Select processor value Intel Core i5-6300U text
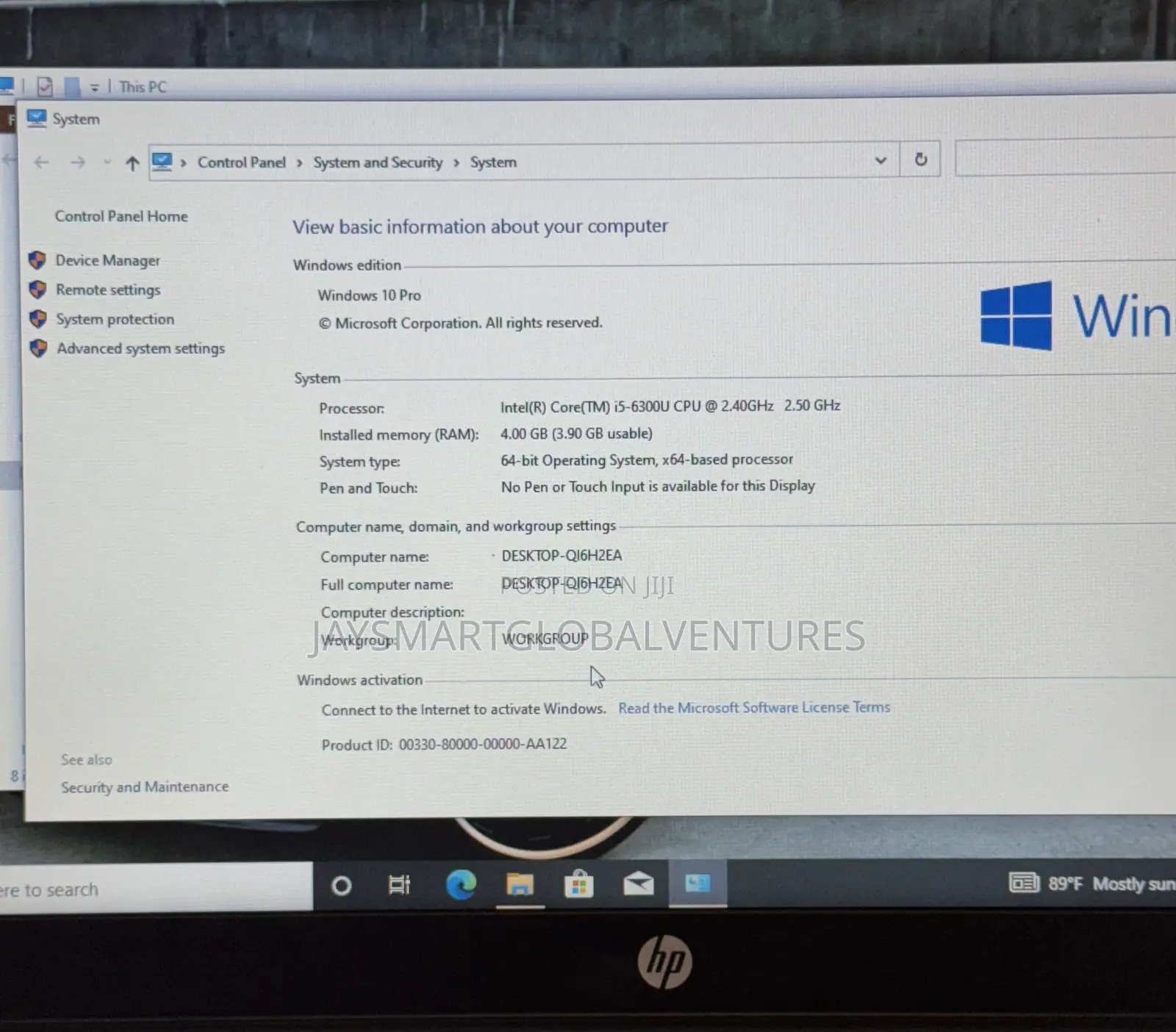Screen dimensions: 1176x1032 click(x=670, y=406)
